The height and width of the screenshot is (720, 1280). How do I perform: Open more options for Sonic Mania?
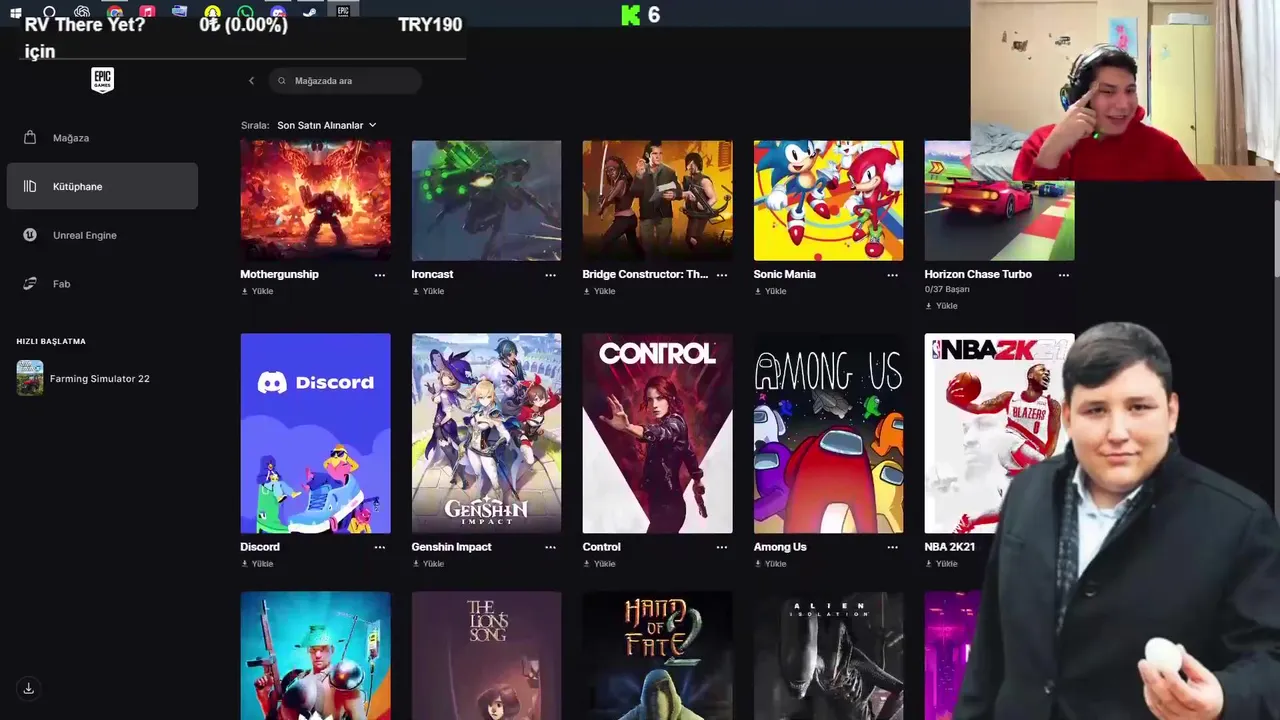point(892,275)
